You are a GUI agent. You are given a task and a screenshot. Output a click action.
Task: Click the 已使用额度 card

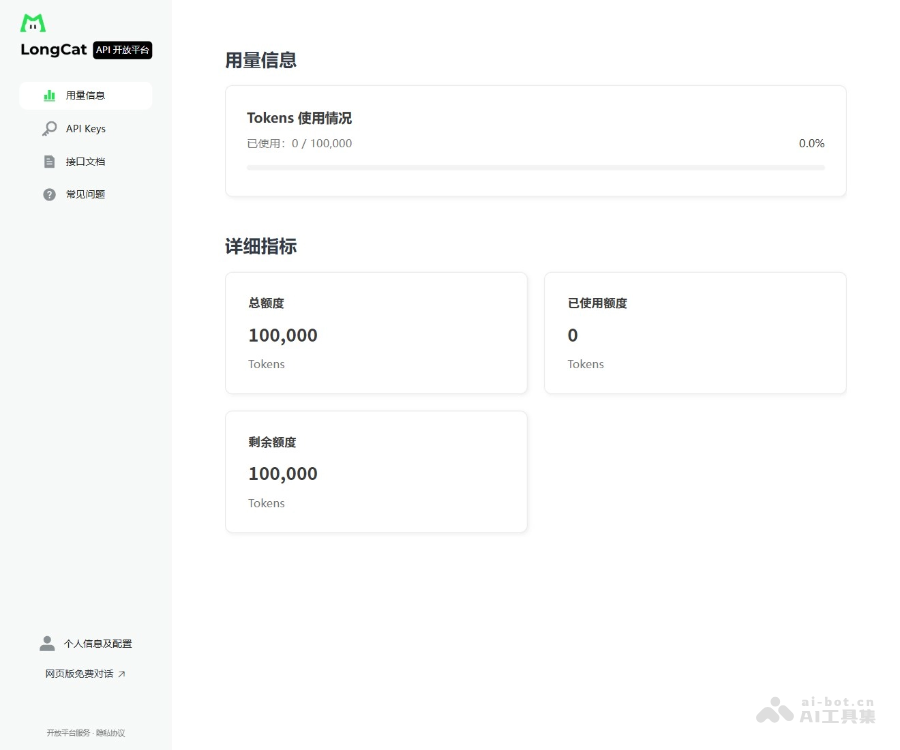pyautogui.click(x=694, y=333)
